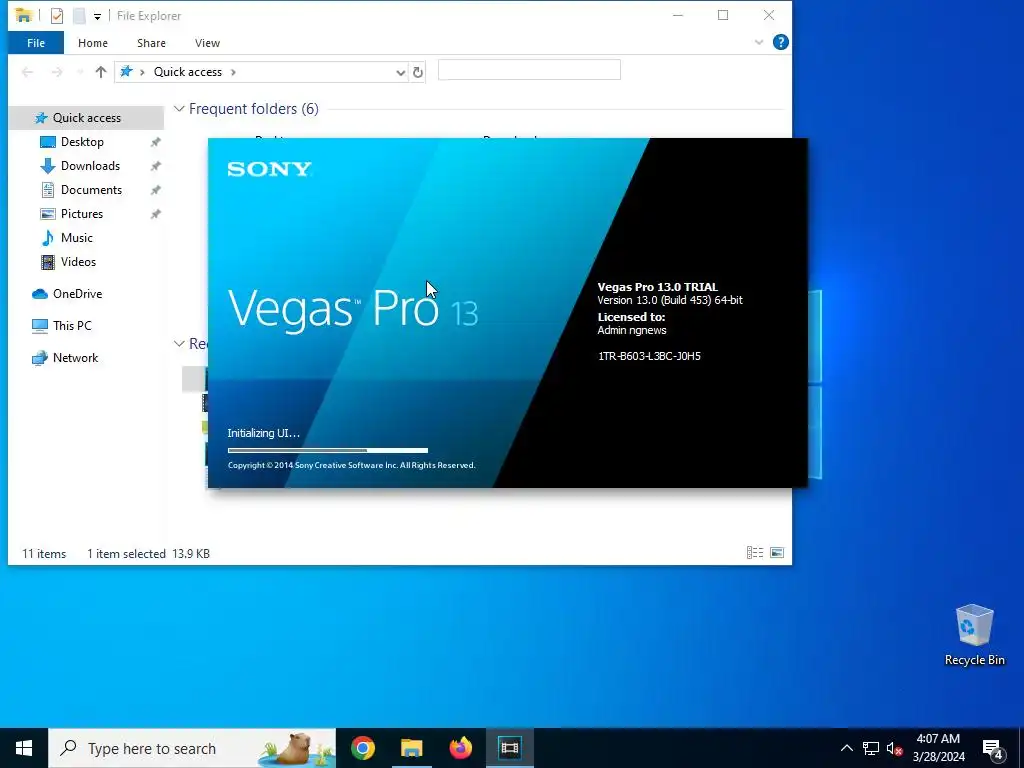Open the File tab in File Explorer
Image resolution: width=1024 pixels, height=768 pixels.
click(x=36, y=43)
